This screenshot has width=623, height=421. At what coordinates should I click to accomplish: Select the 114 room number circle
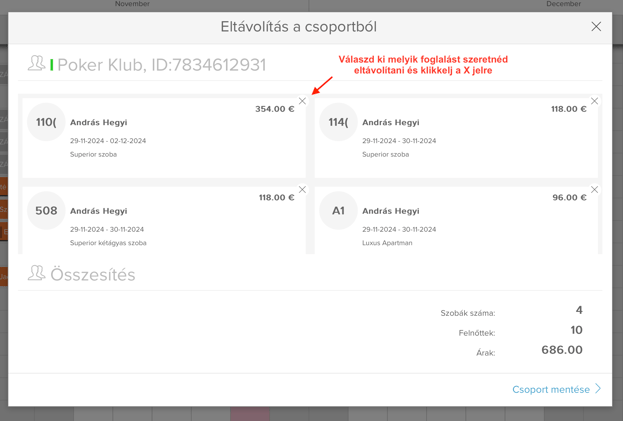pos(338,122)
